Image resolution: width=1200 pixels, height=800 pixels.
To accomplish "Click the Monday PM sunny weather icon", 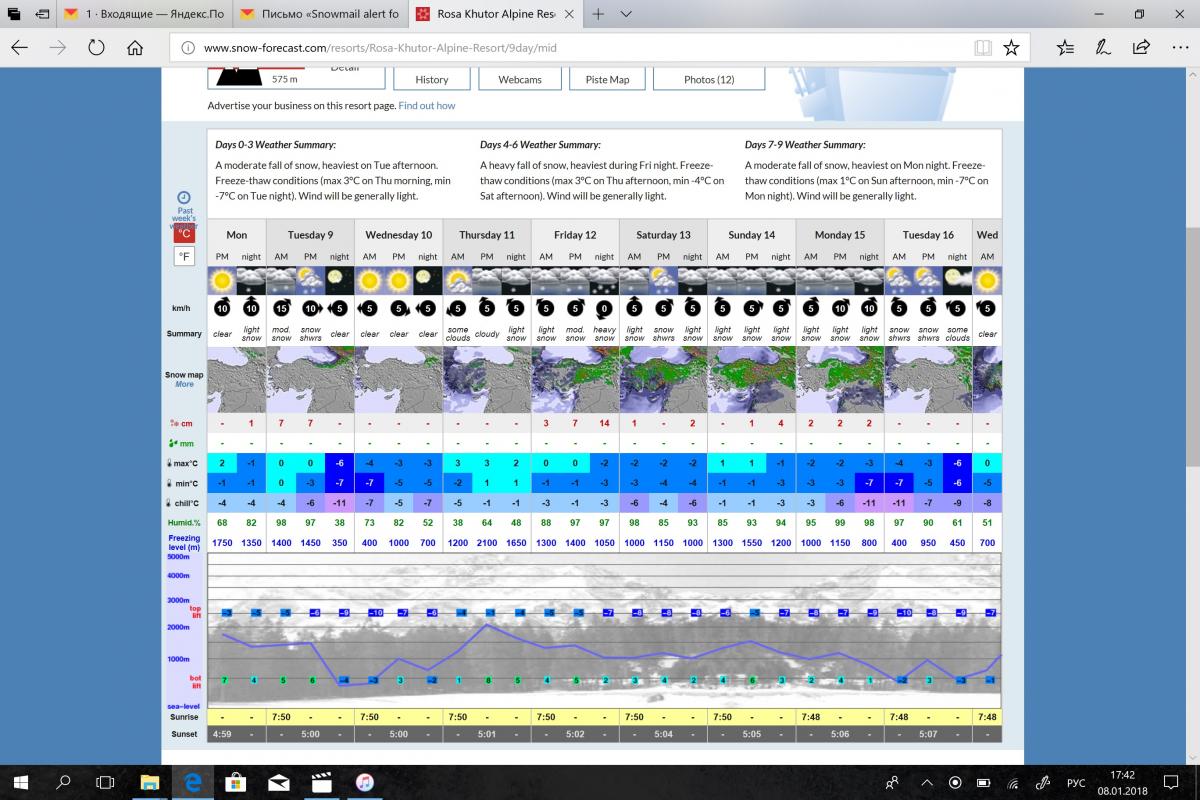I will coord(222,279).
